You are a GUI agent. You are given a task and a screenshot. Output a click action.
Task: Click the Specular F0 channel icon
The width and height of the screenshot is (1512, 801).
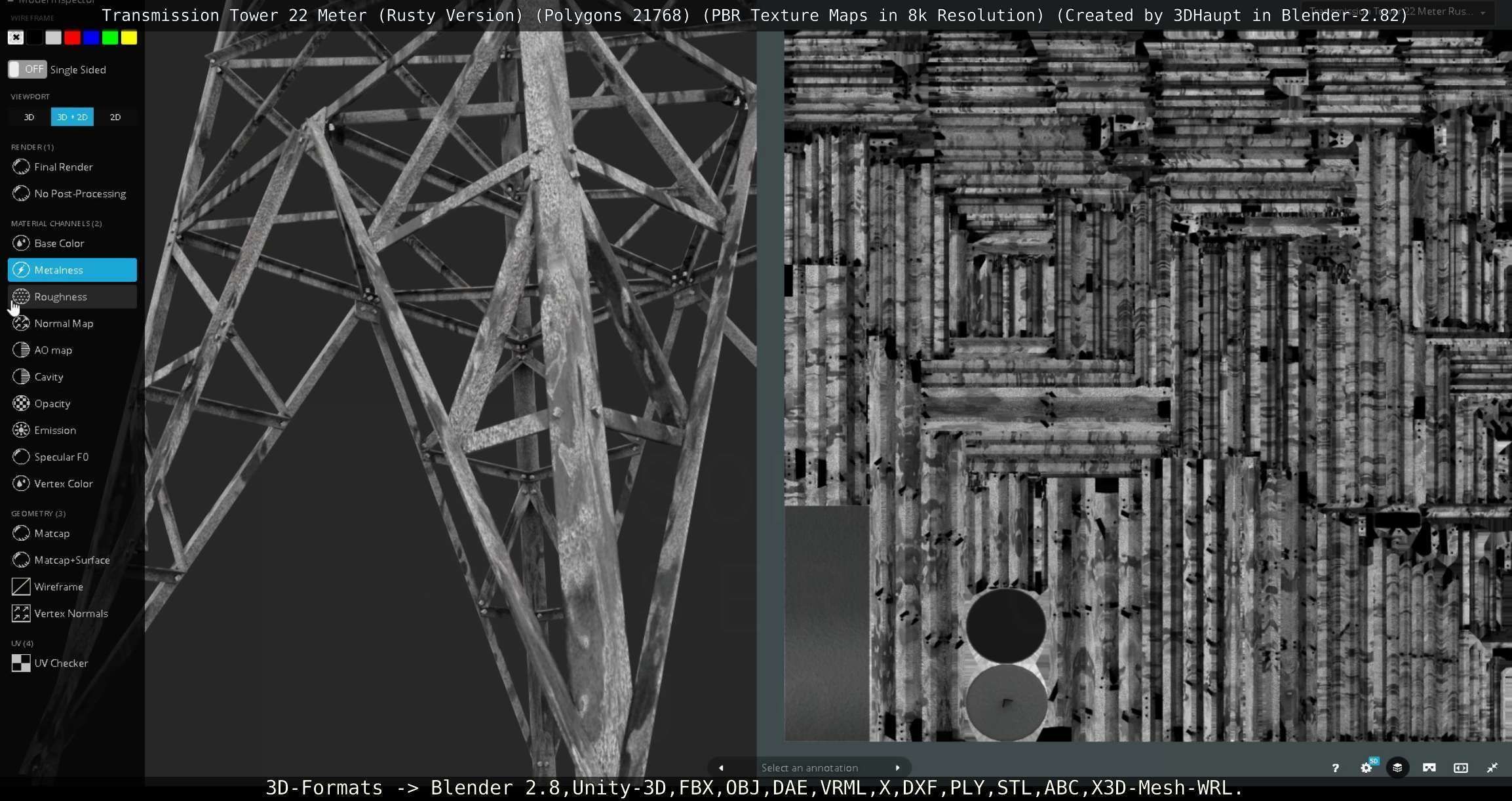(x=21, y=457)
